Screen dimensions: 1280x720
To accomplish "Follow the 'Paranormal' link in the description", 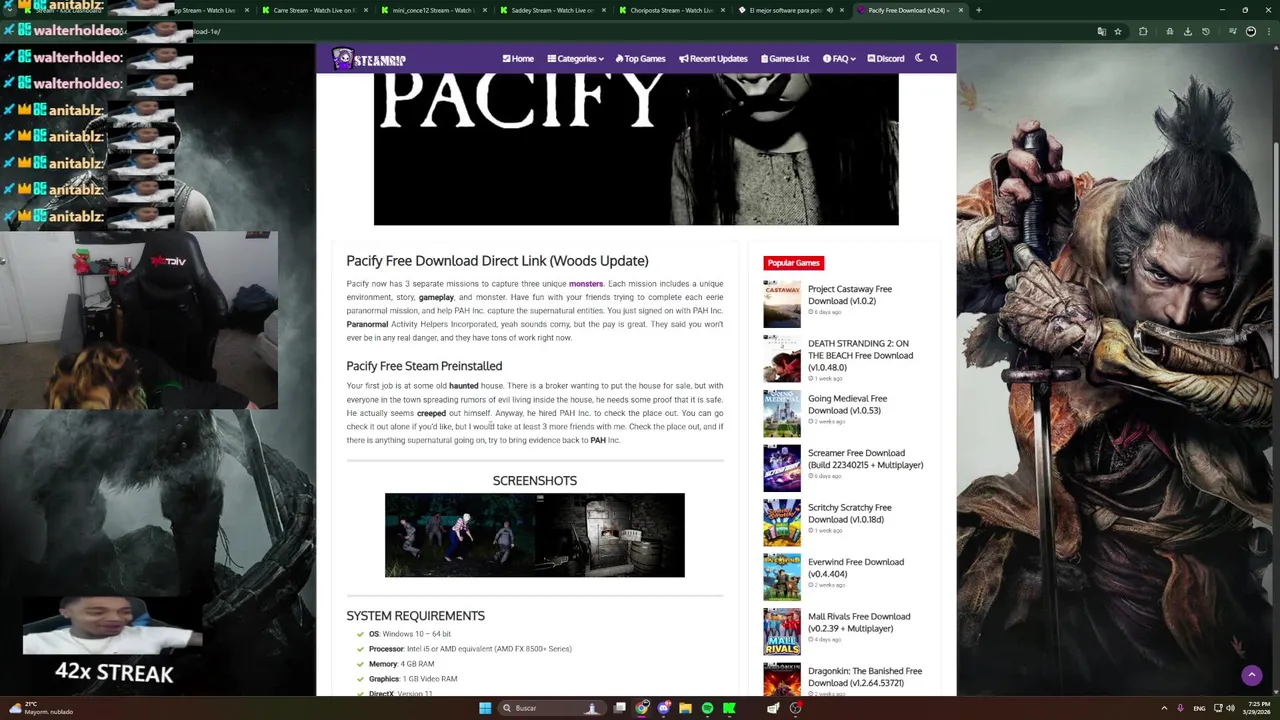I will click(367, 324).
